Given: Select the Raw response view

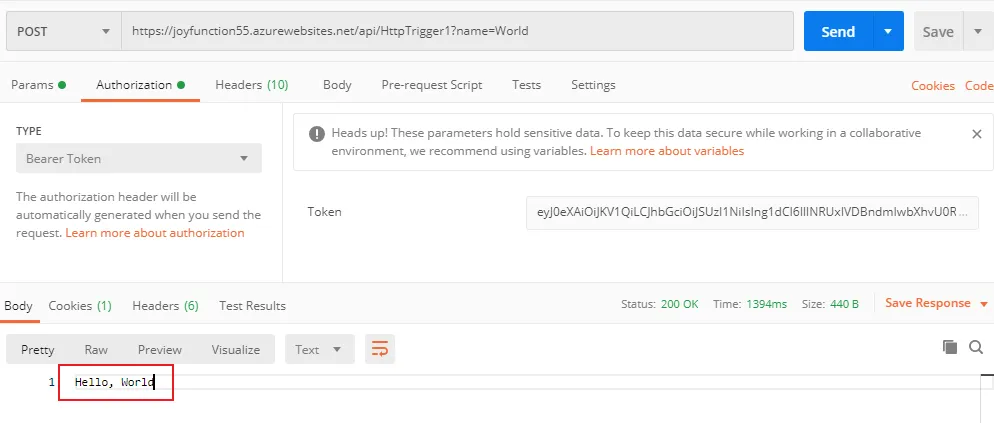Looking at the screenshot, I should [x=96, y=349].
